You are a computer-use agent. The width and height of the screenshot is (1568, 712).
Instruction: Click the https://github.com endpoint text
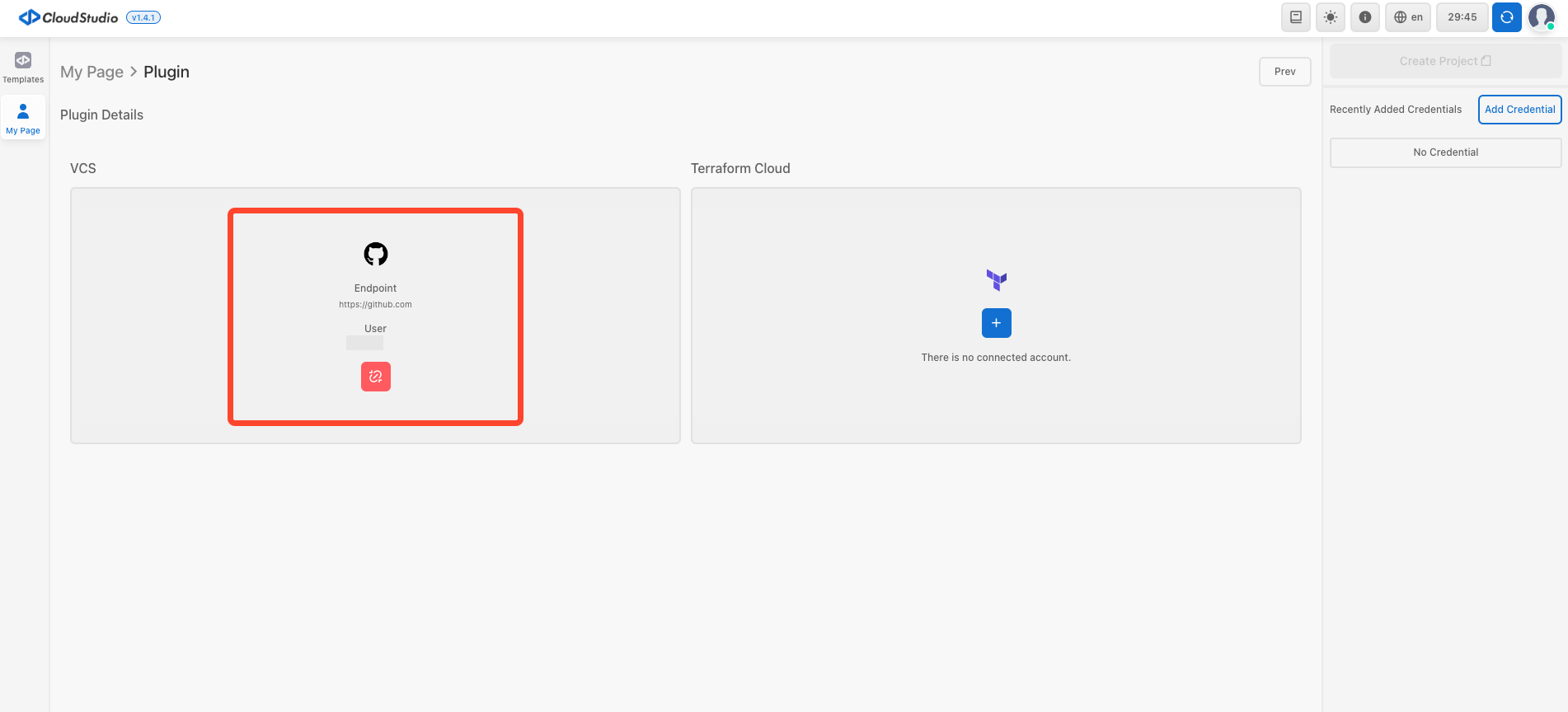coord(375,305)
